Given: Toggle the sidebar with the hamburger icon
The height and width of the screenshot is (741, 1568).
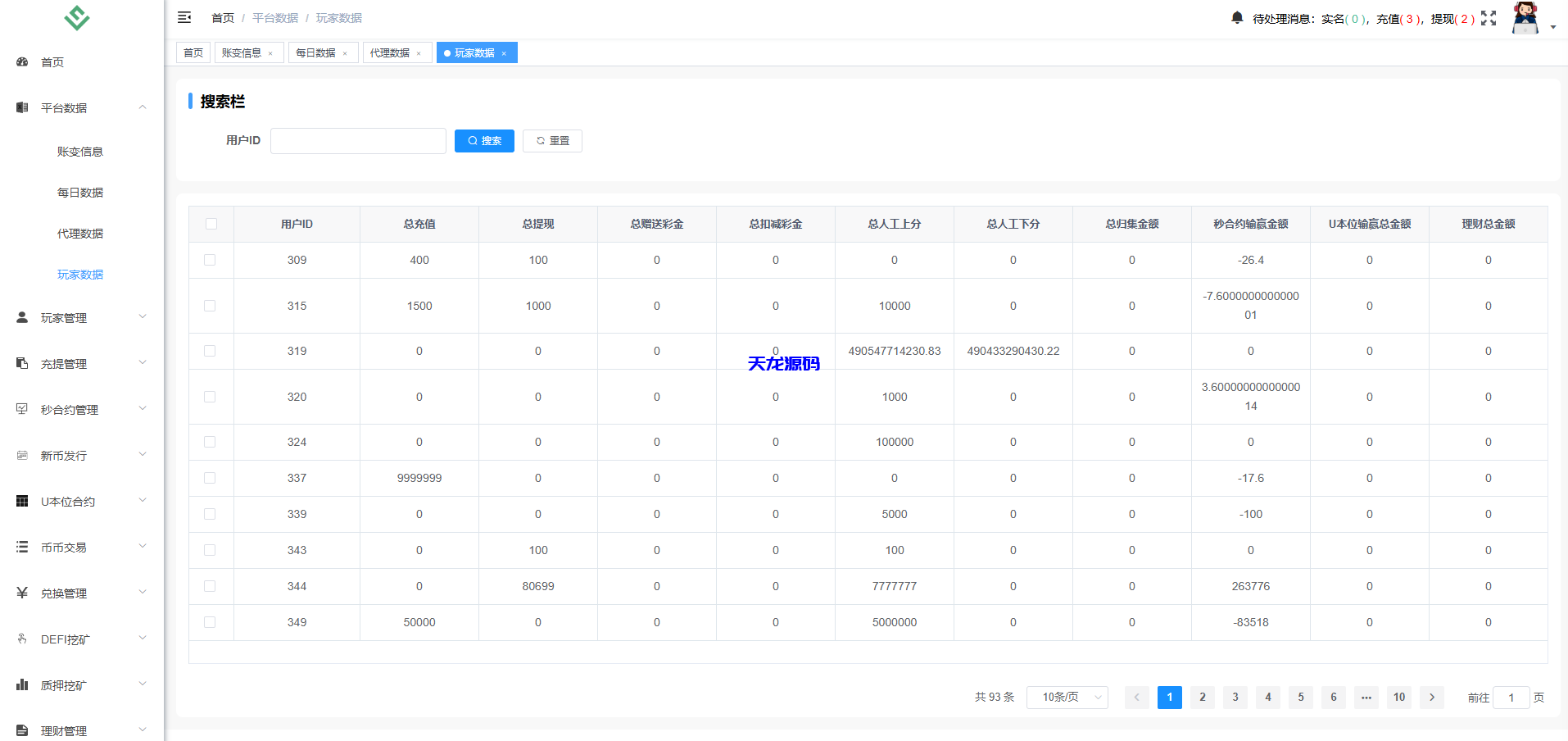Looking at the screenshot, I should (x=184, y=16).
